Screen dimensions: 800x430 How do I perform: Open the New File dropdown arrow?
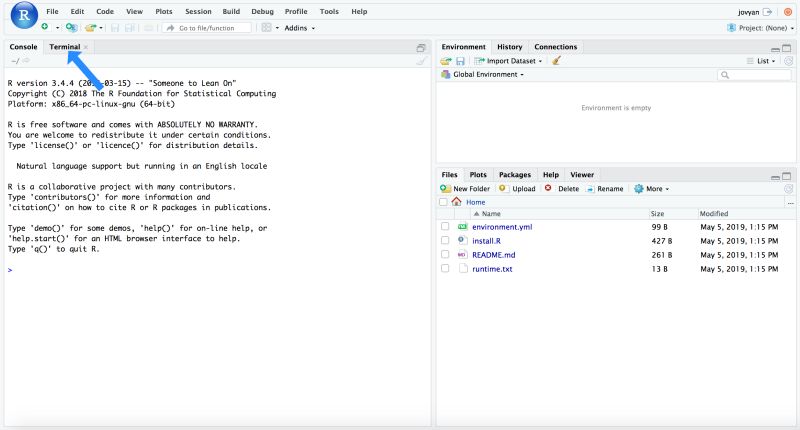[57, 28]
